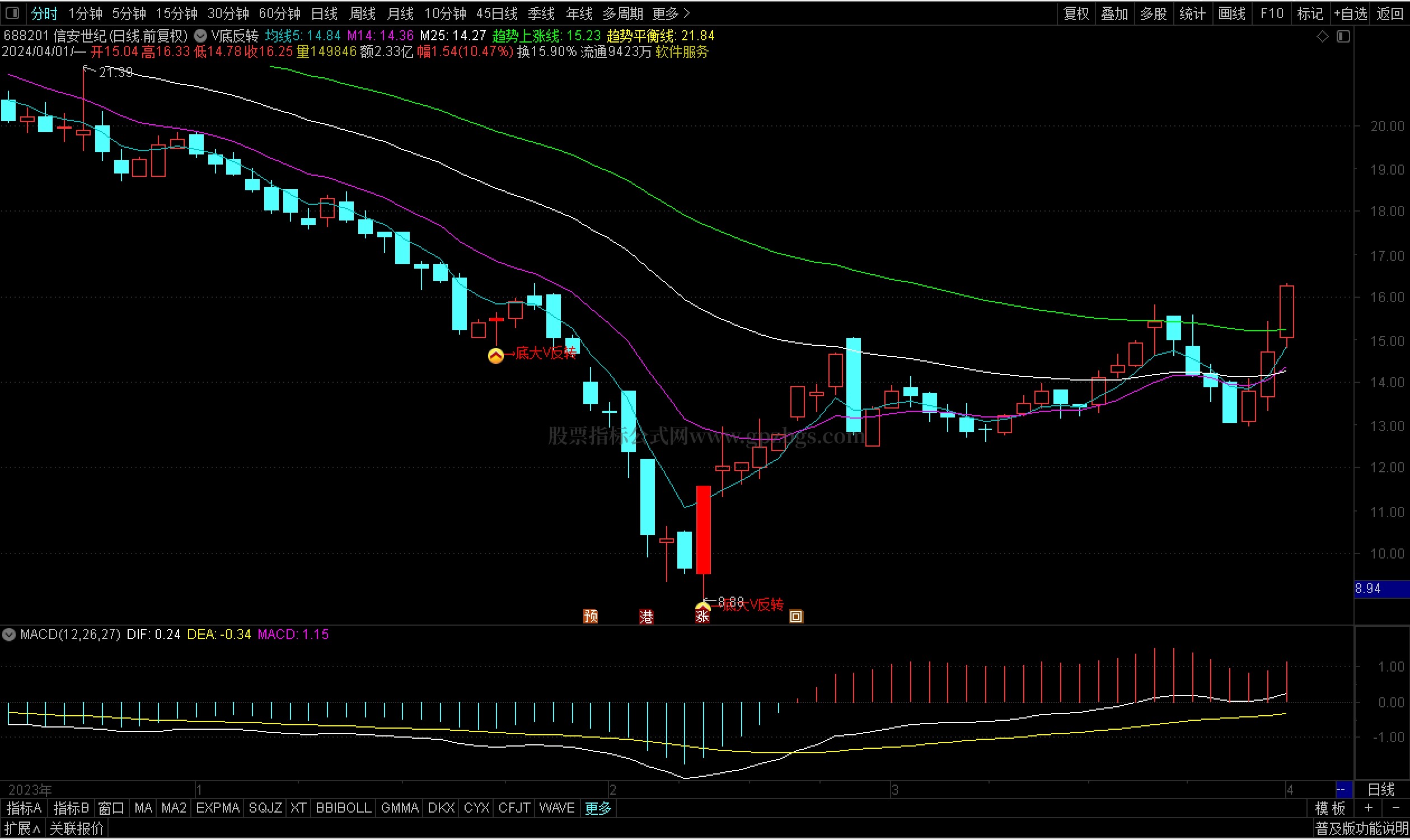Click the 多股 button
The height and width of the screenshot is (840, 1410).
(1154, 13)
